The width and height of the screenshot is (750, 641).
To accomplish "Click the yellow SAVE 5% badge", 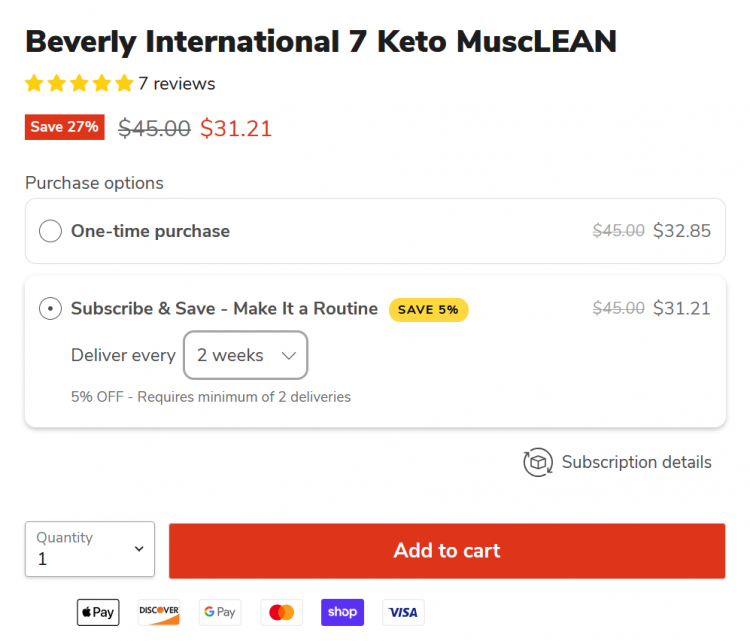I will (428, 309).
